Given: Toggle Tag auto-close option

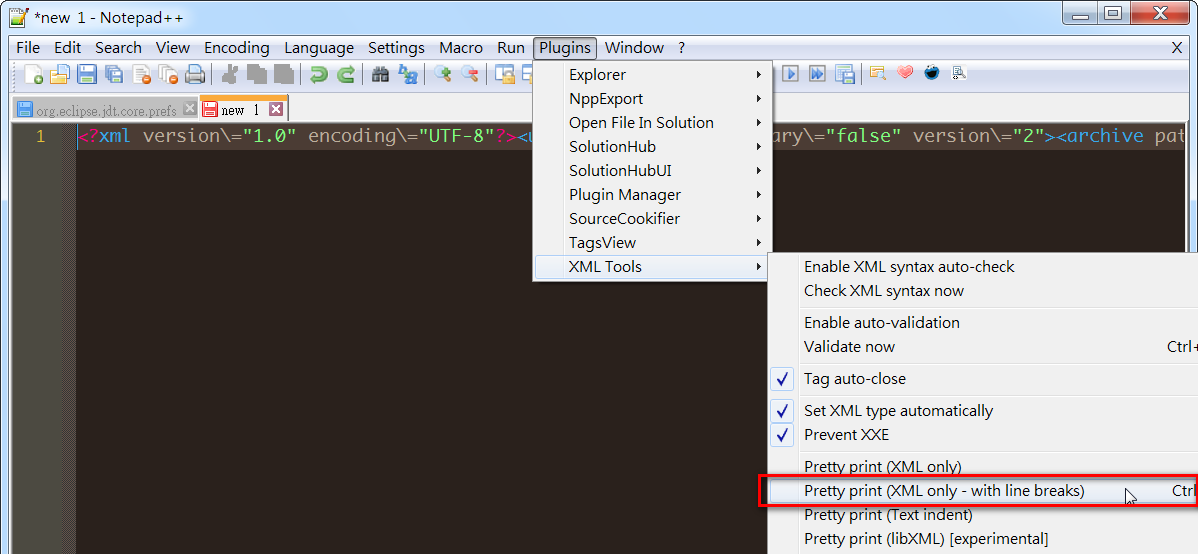Looking at the screenshot, I should click(x=982, y=379).
